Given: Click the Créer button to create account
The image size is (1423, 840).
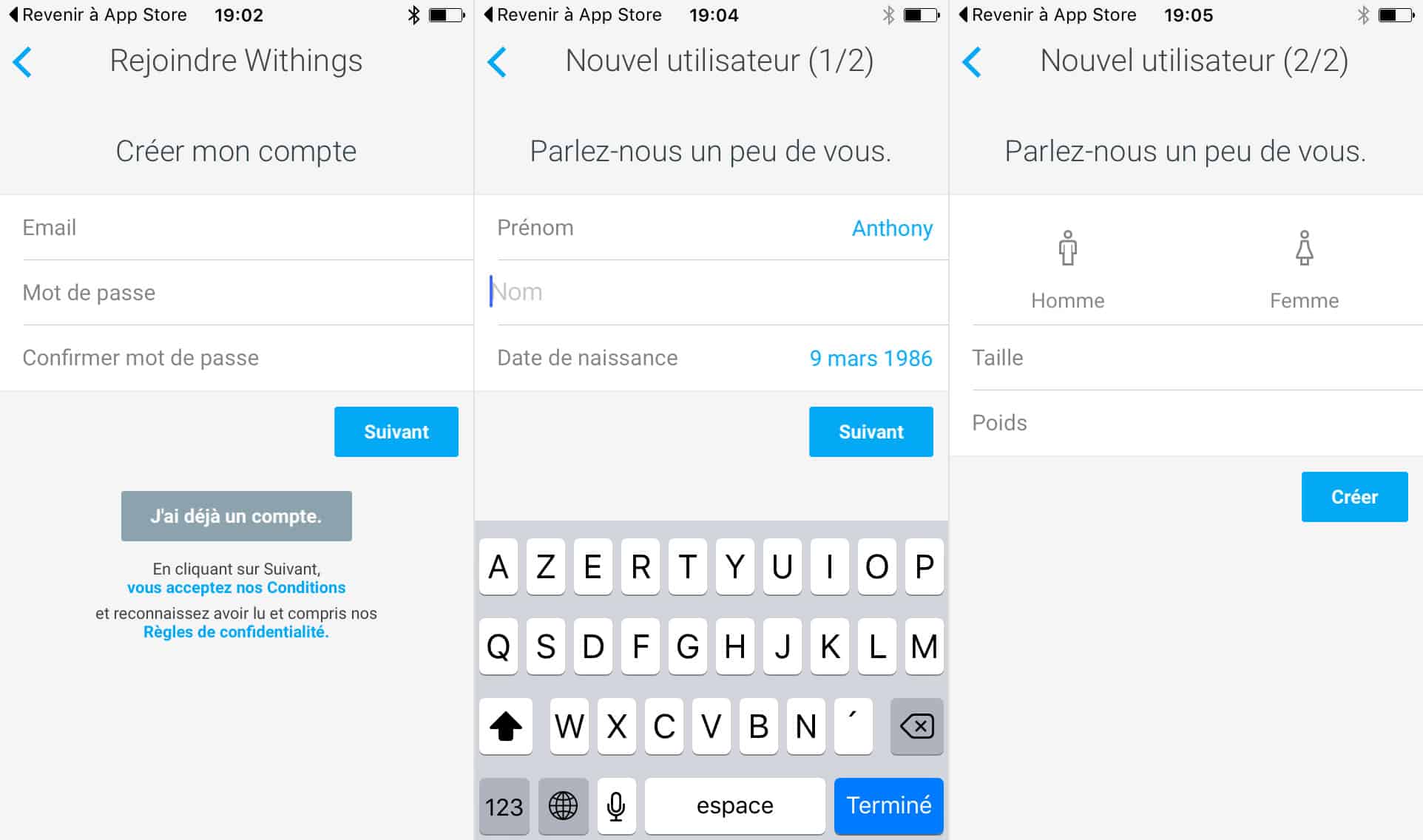Looking at the screenshot, I should [x=1354, y=498].
